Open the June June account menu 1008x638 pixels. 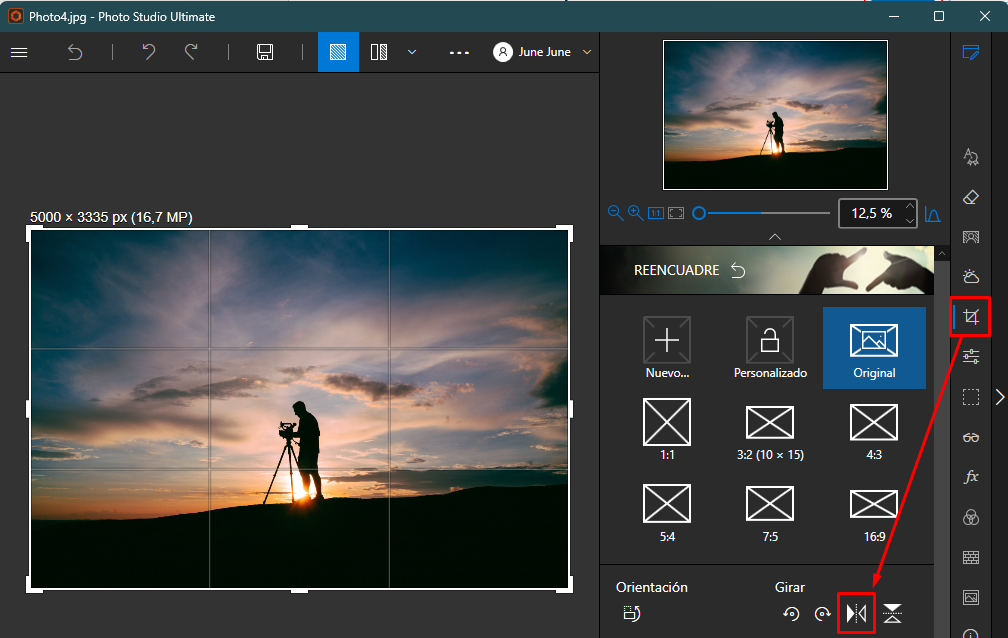pyautogui.click(x=542, y=52)
